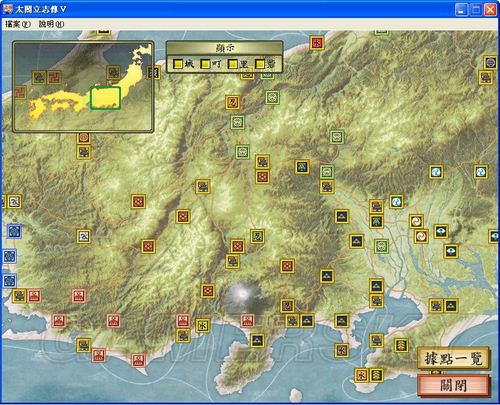Toggle the 里 display checkbox
The height and width of the screenshot is (405, 500).
click(233, 64)
